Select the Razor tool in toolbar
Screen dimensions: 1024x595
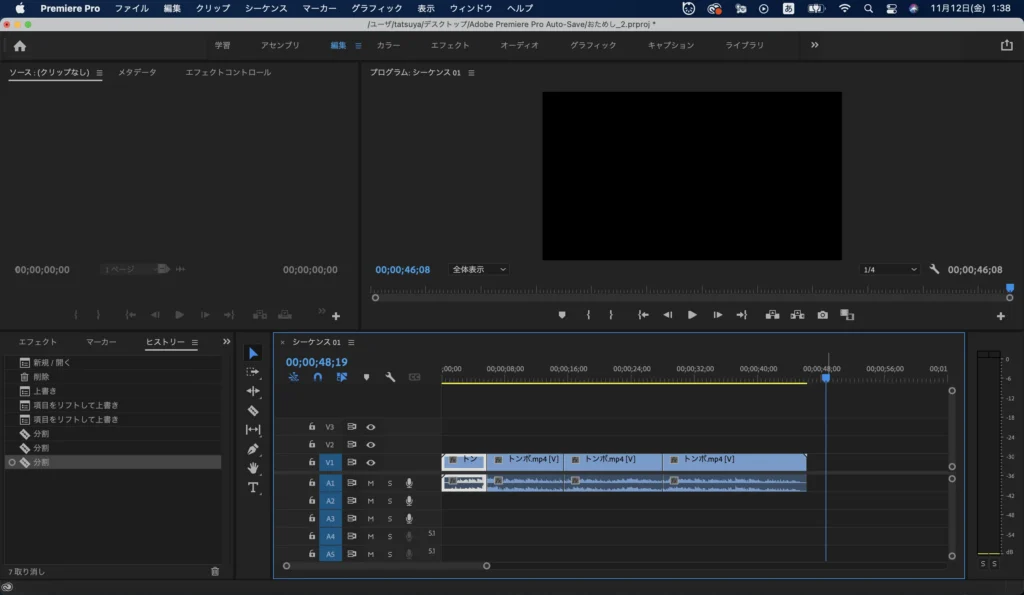coord(253,410)
